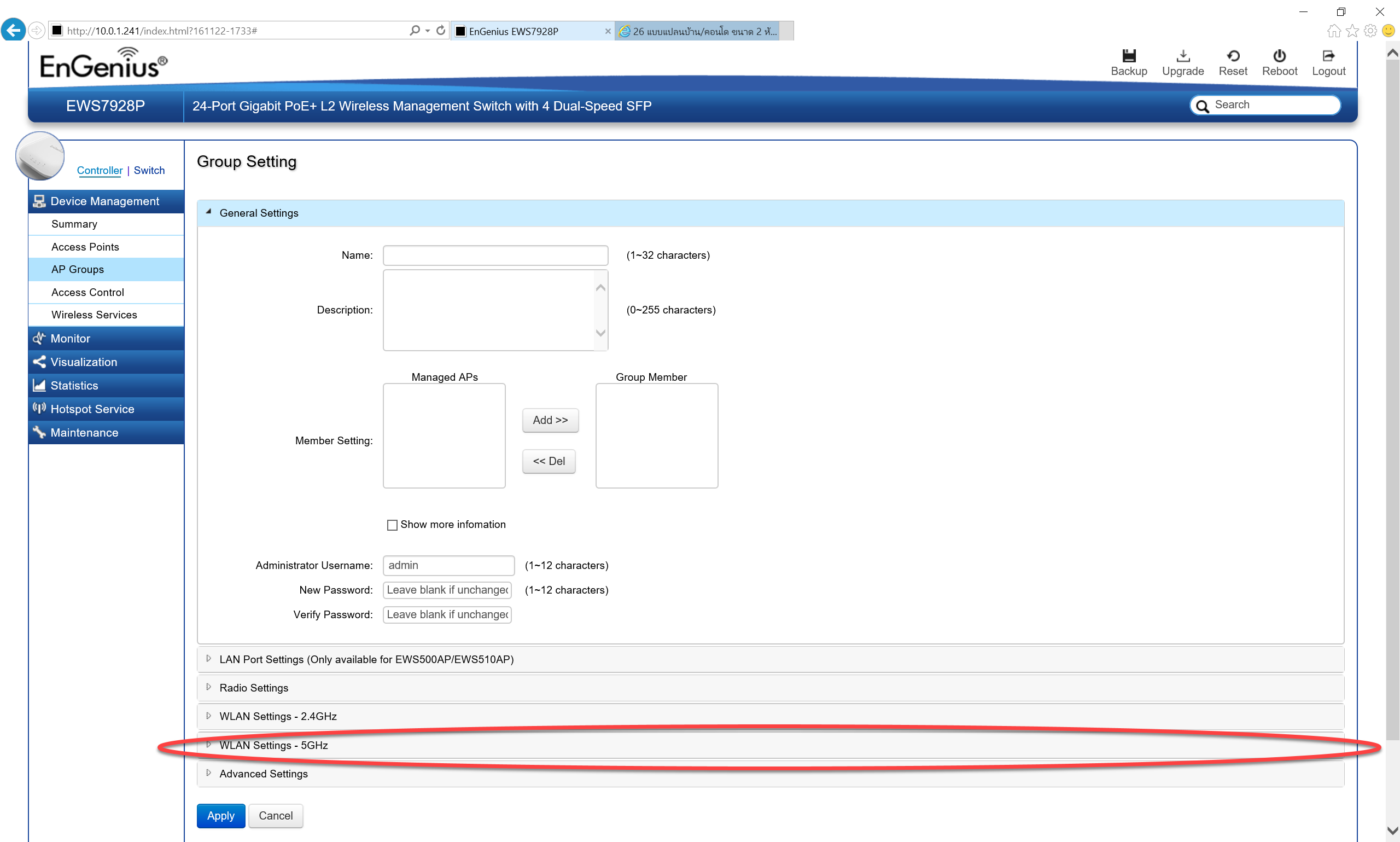
Task: Click the address bar search magnifier
Action: 415,30
